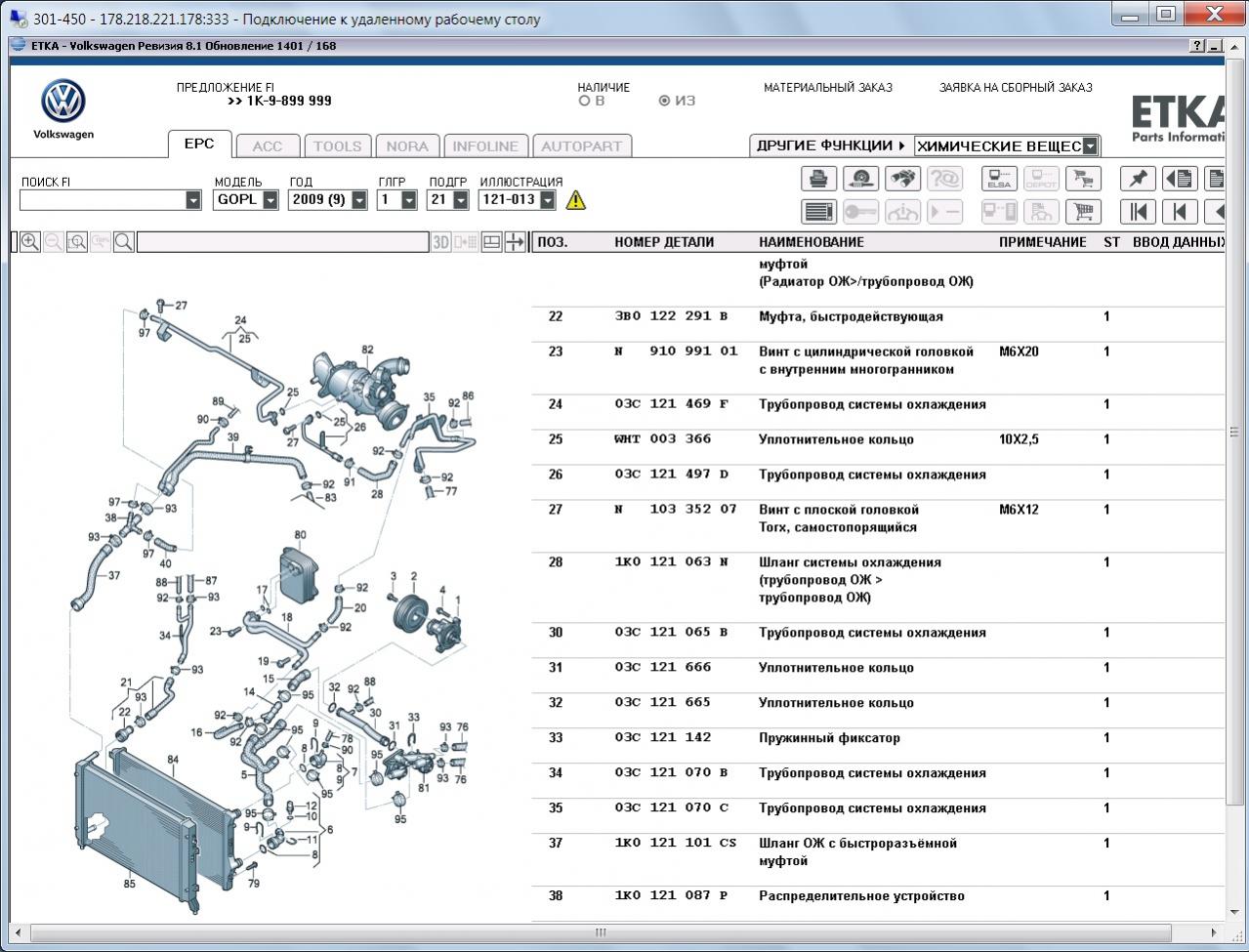Select row 24 part '03C 121 469 F'

pos(671,404)
